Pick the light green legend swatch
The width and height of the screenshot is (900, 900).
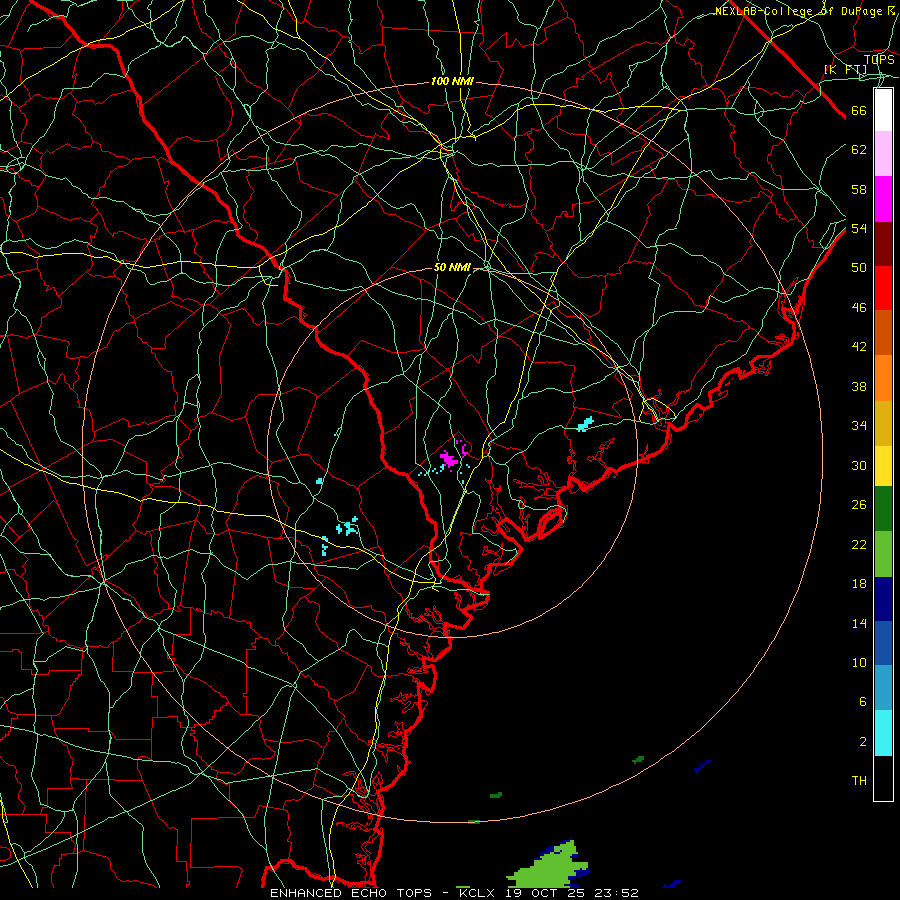(x=883, y=554)
